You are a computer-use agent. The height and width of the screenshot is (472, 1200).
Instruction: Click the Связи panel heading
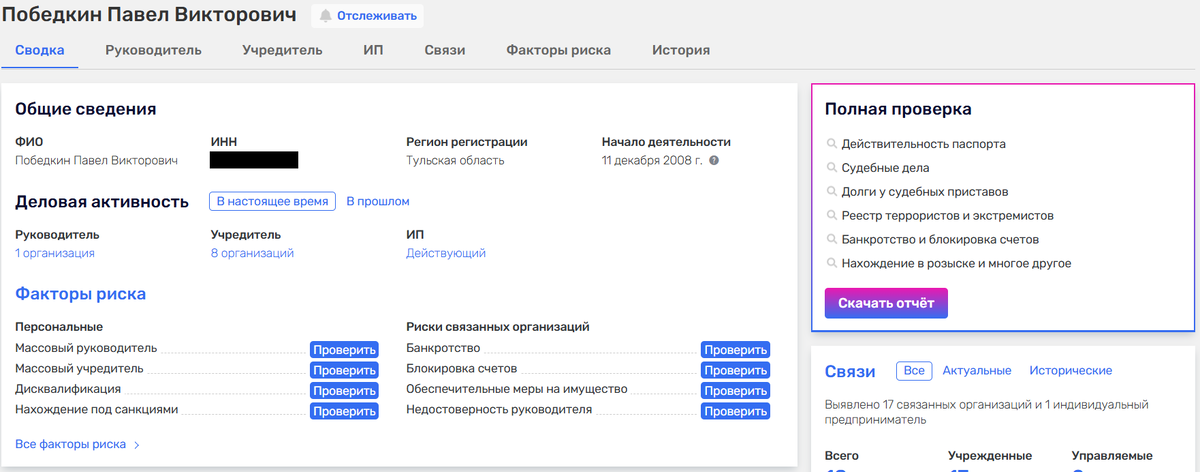[x=850, y=372]
